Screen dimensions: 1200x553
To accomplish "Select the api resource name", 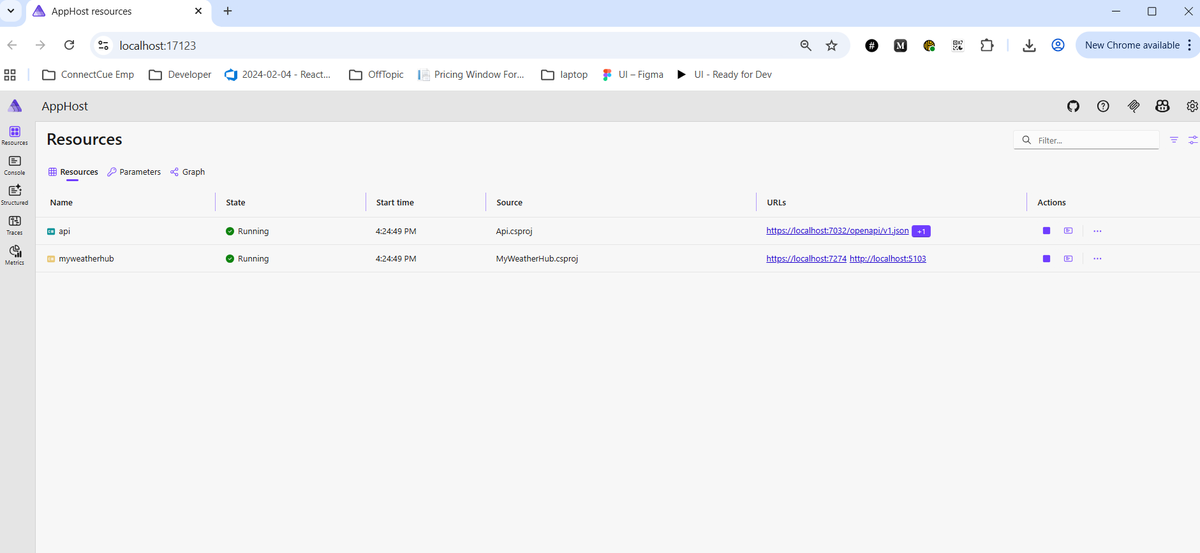I will [64, 231].
